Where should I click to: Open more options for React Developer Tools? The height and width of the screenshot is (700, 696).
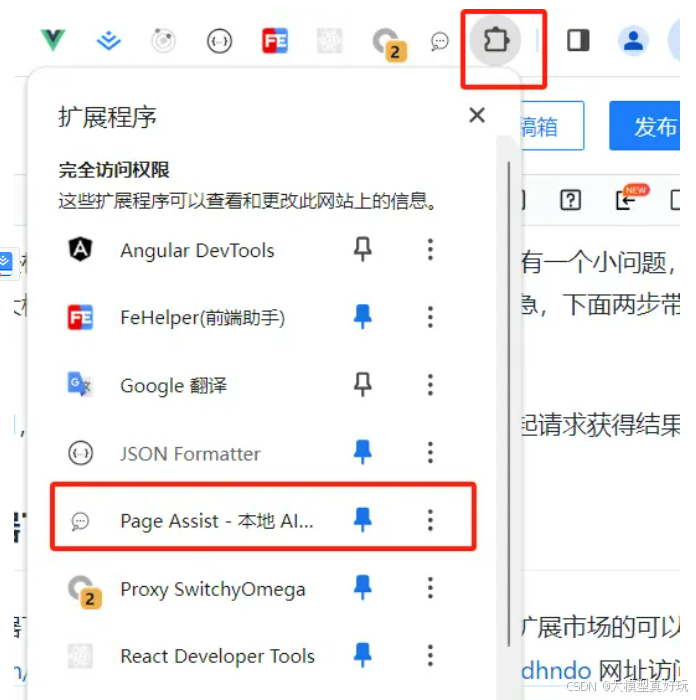(430, 655)
